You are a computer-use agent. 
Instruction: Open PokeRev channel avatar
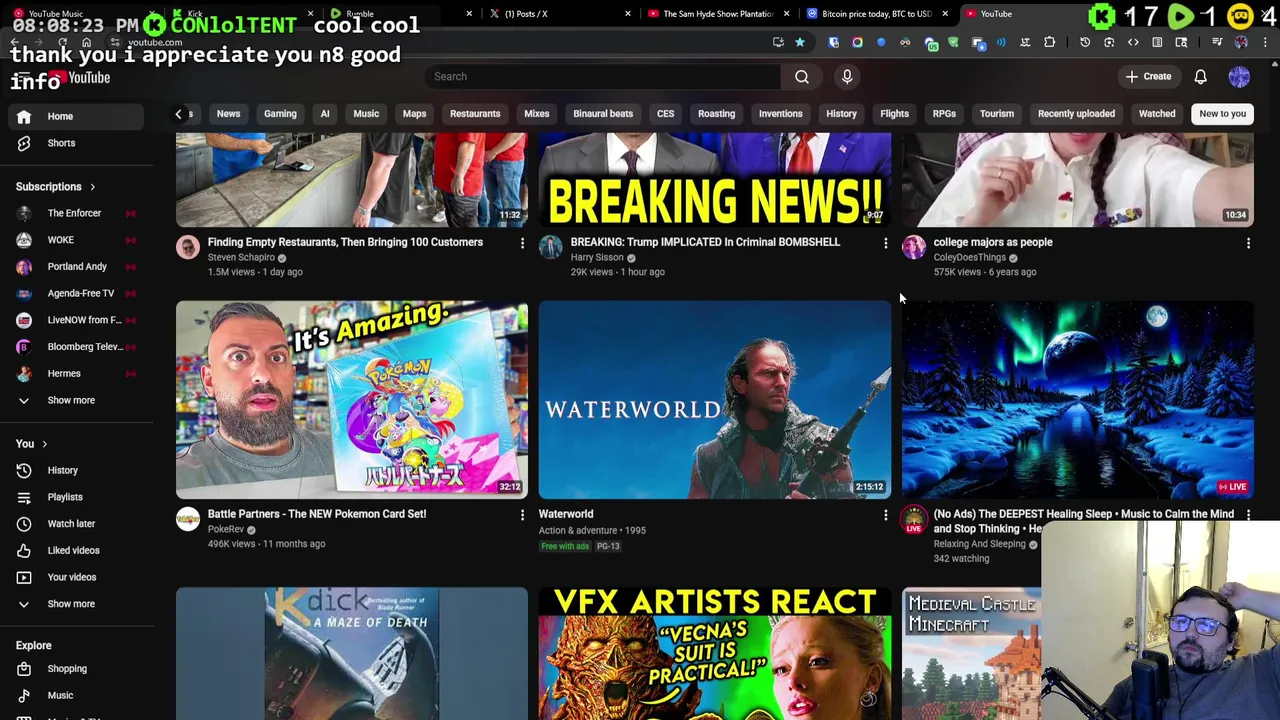point(188,519)
